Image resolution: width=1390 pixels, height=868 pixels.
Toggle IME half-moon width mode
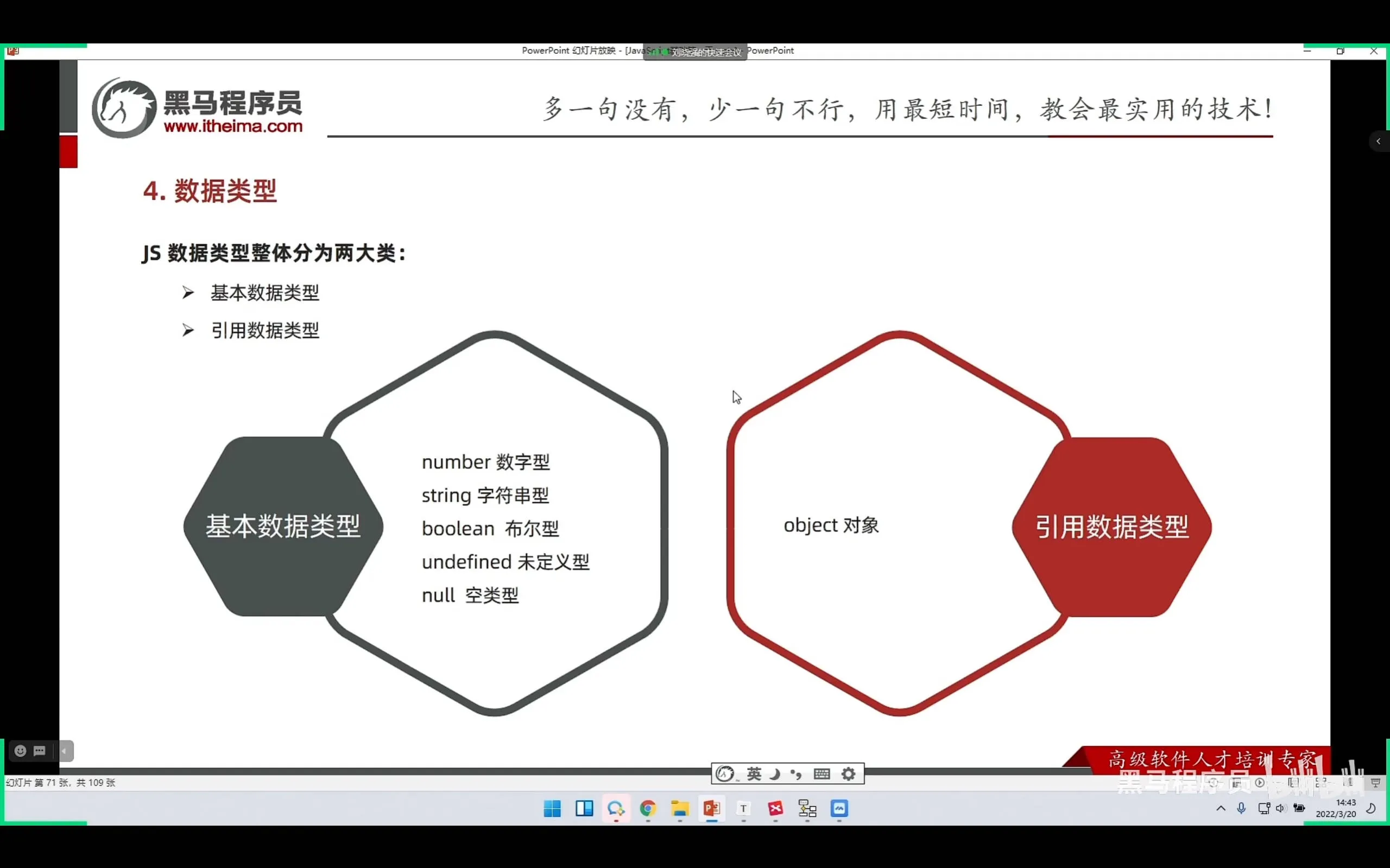775,774
